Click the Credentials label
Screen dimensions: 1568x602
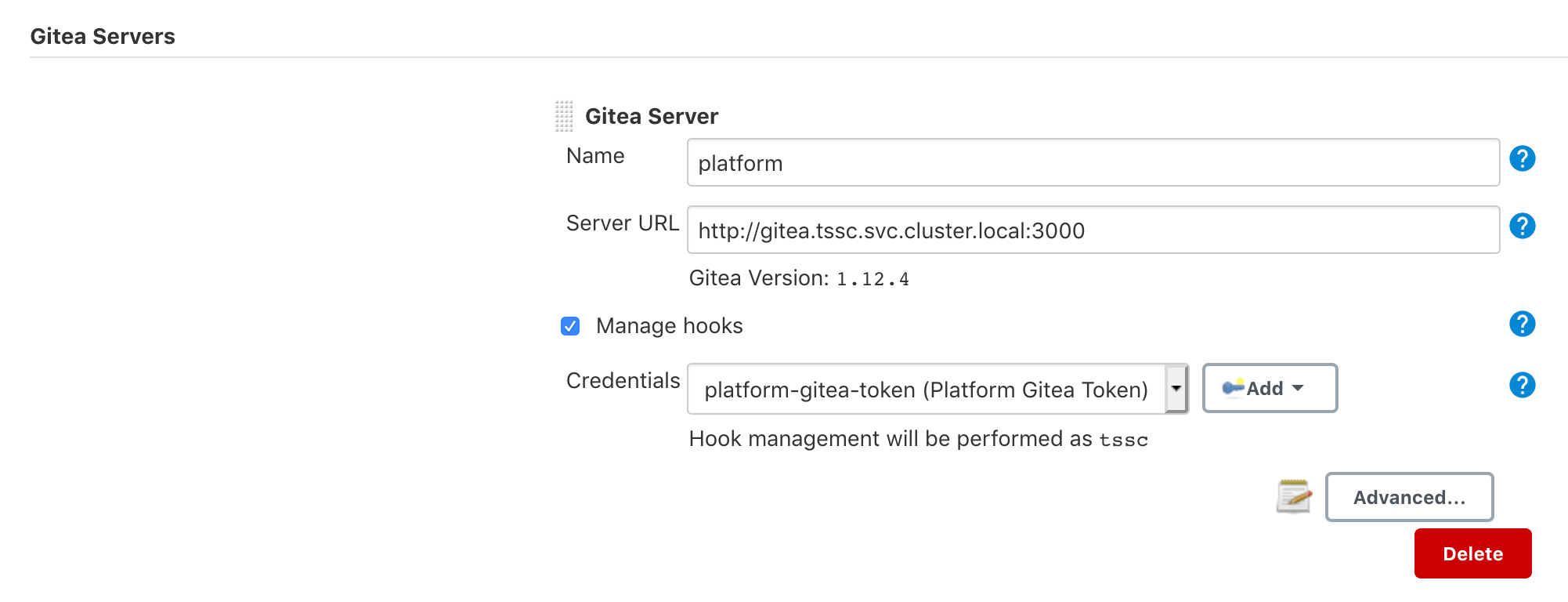tap(623, 381)
